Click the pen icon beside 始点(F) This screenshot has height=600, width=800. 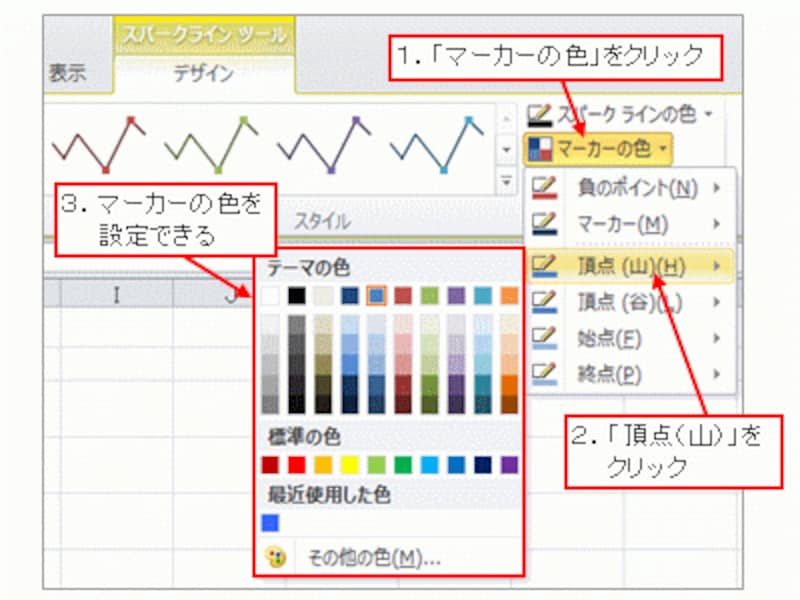(544, 338)
